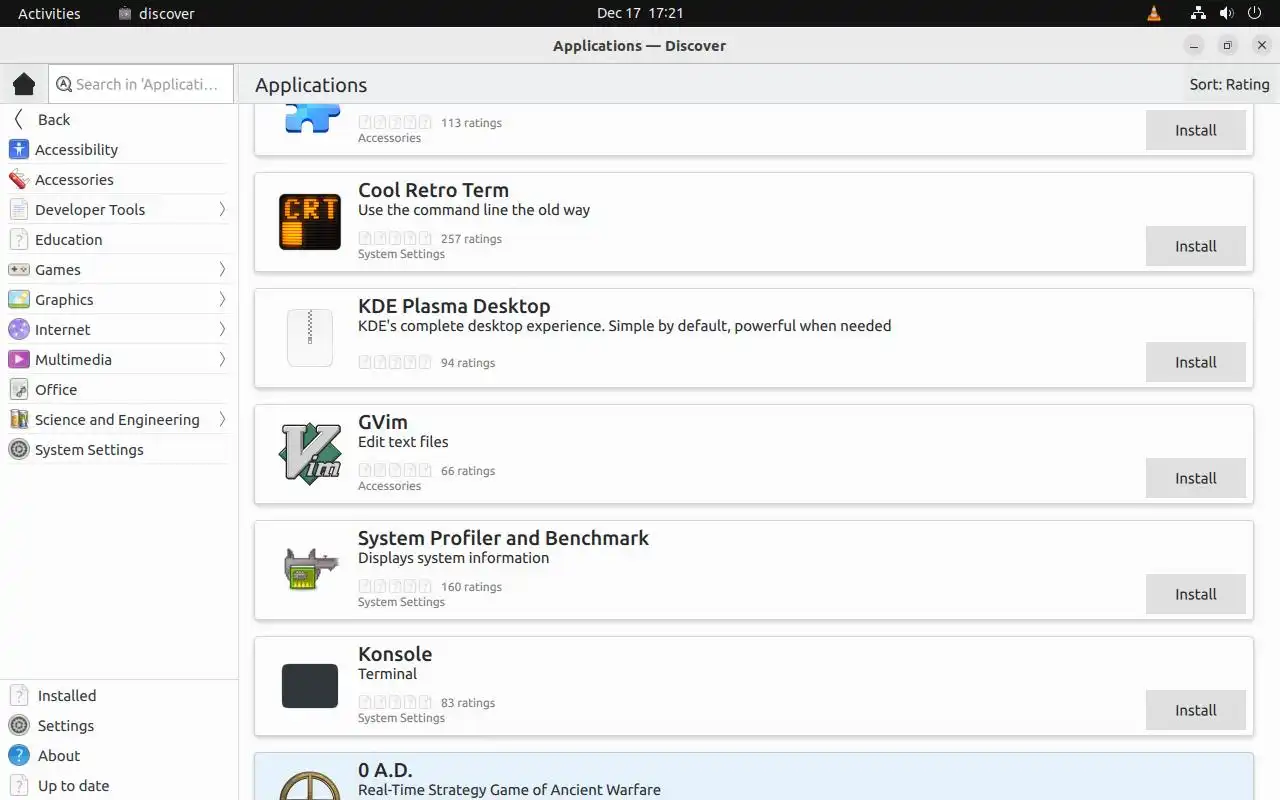Click the 257 ratings text
This screenshot has height=800, width=1280.
click(x=471, y=239)
